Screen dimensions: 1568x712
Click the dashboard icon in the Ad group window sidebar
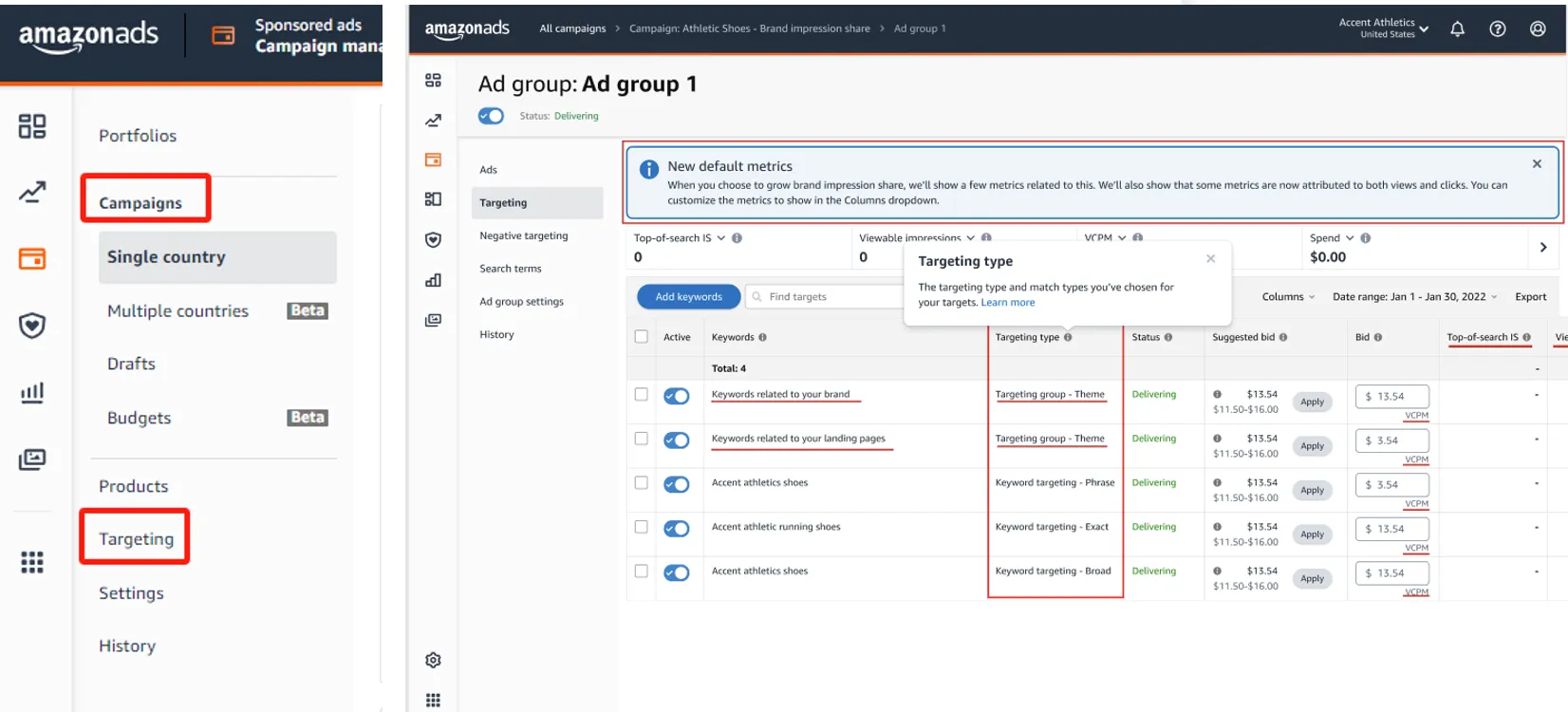click(x=433, y=81)
